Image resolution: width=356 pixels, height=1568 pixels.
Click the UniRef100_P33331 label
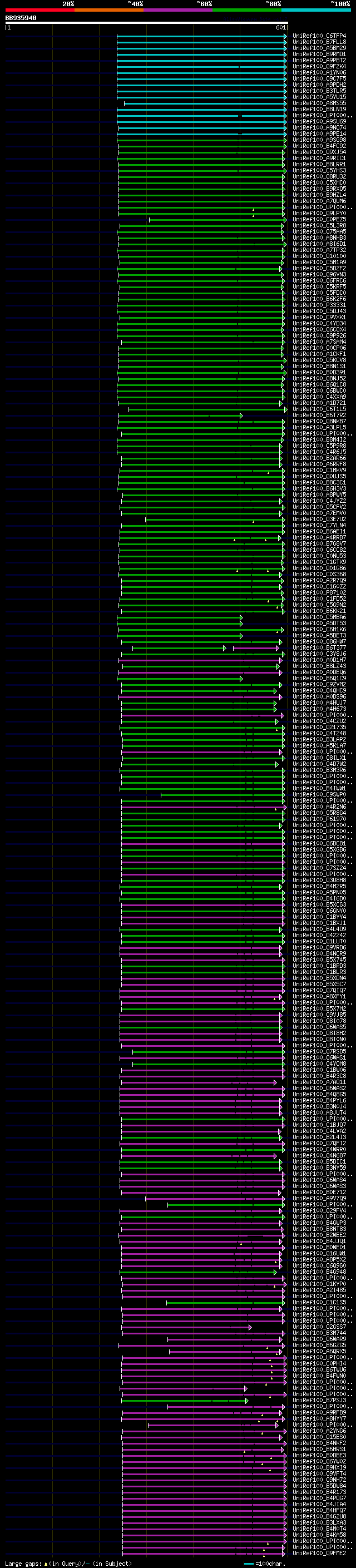pyautogui.click(x=319, y=305)
